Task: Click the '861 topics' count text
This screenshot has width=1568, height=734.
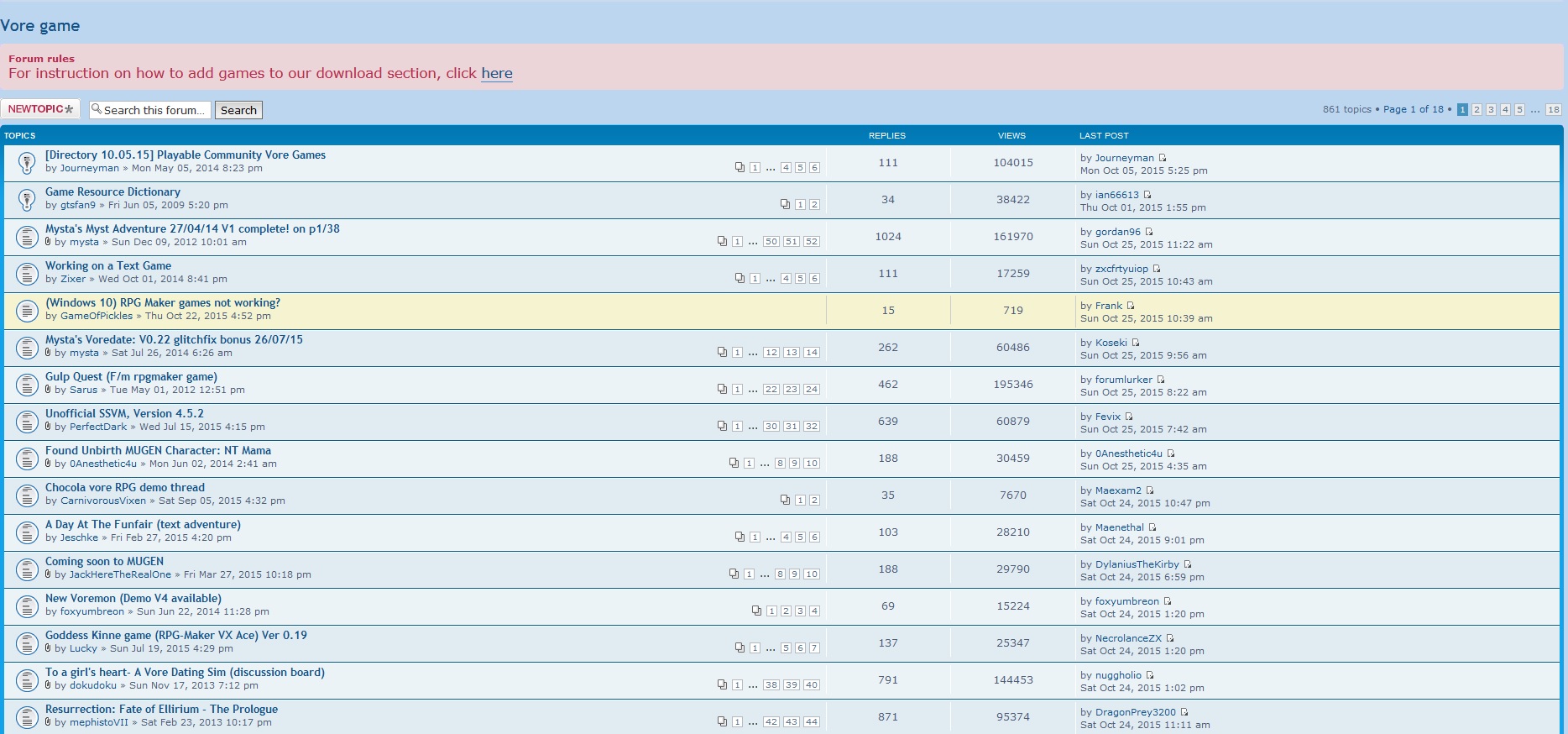Action: tap(1347, 109)
